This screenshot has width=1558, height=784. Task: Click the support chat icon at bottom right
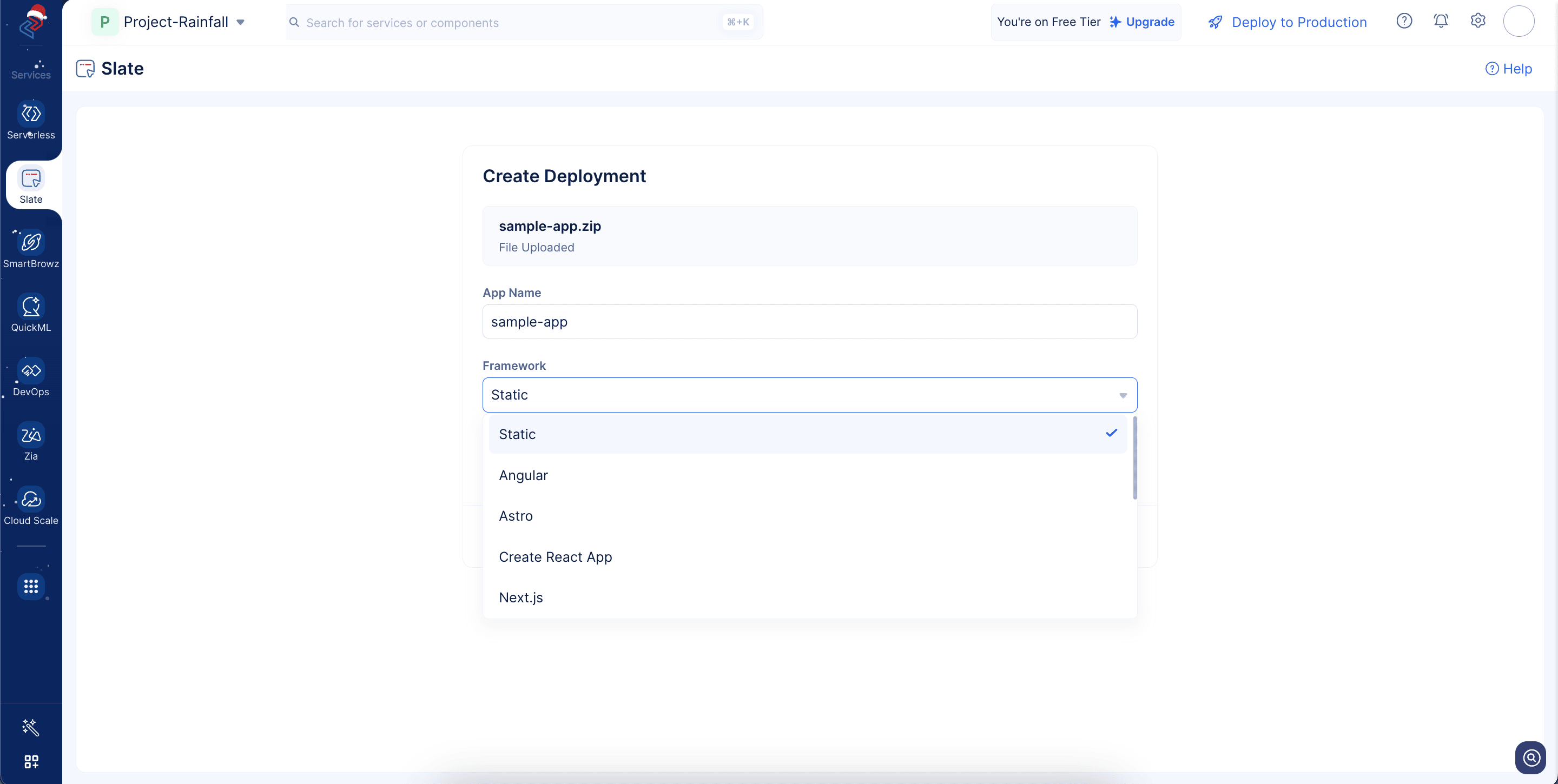(1530, 758)
